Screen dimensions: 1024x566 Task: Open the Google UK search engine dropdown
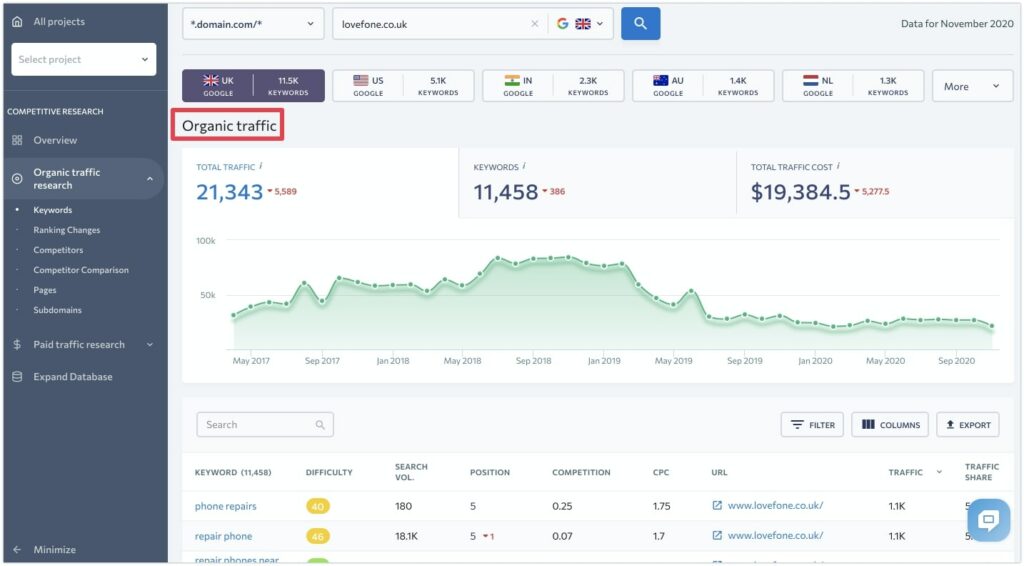tap(580, 24)
